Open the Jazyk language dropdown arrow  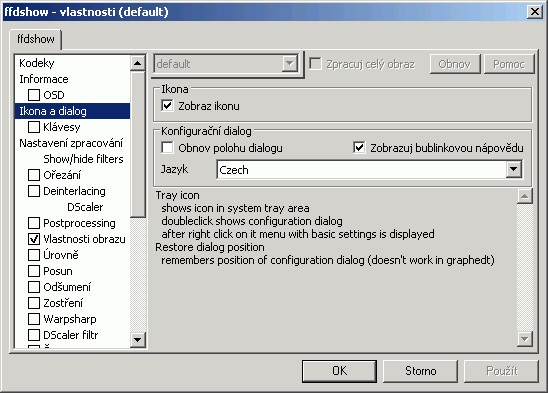[x=513, y=170]
